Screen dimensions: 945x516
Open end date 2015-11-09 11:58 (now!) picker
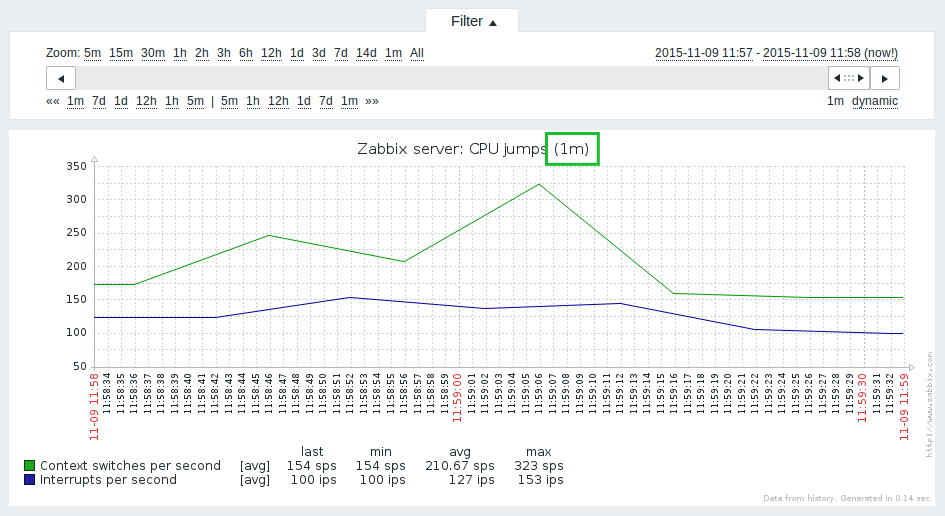830,53
